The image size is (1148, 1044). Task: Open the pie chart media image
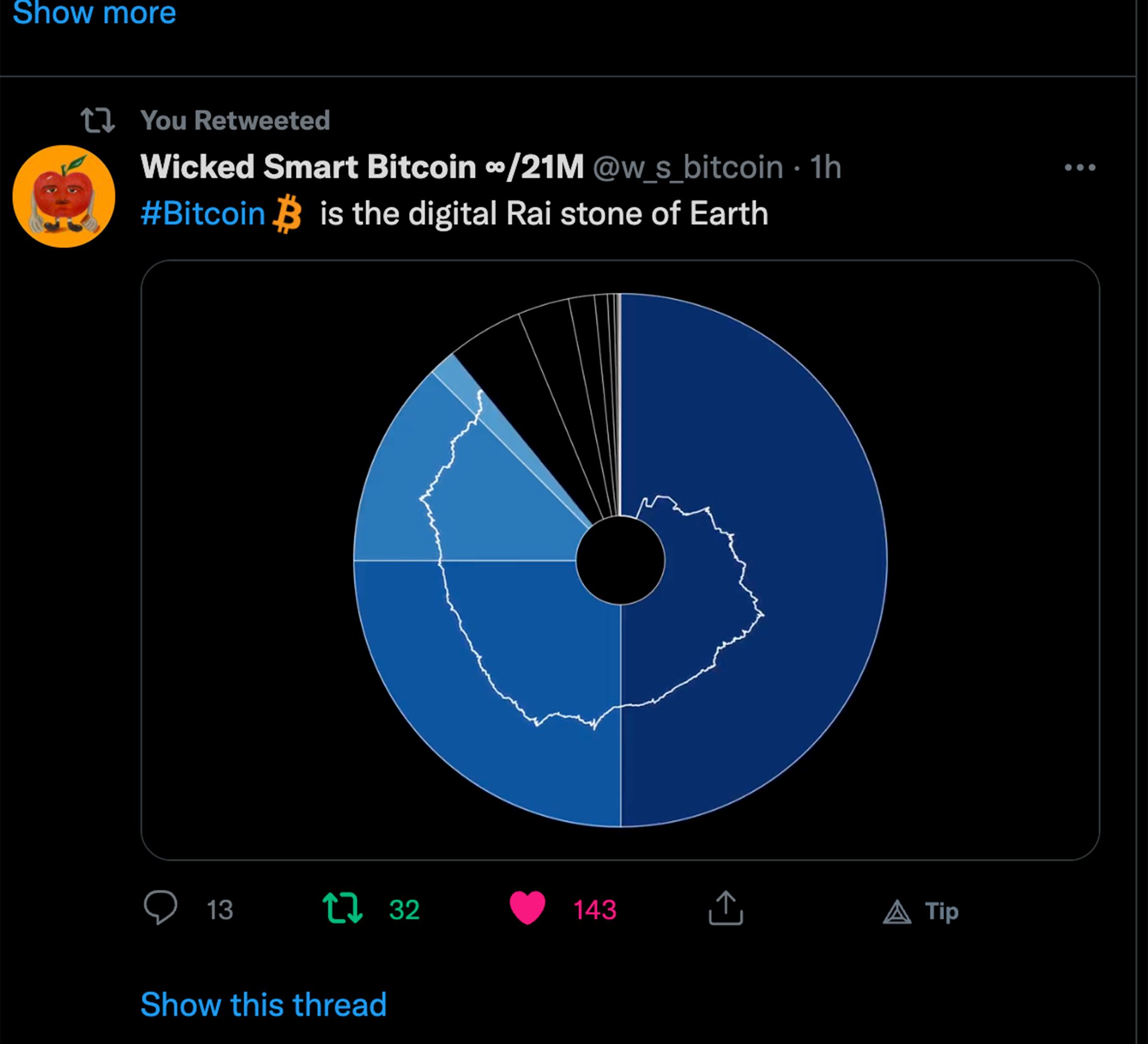[x=620, y=560]
